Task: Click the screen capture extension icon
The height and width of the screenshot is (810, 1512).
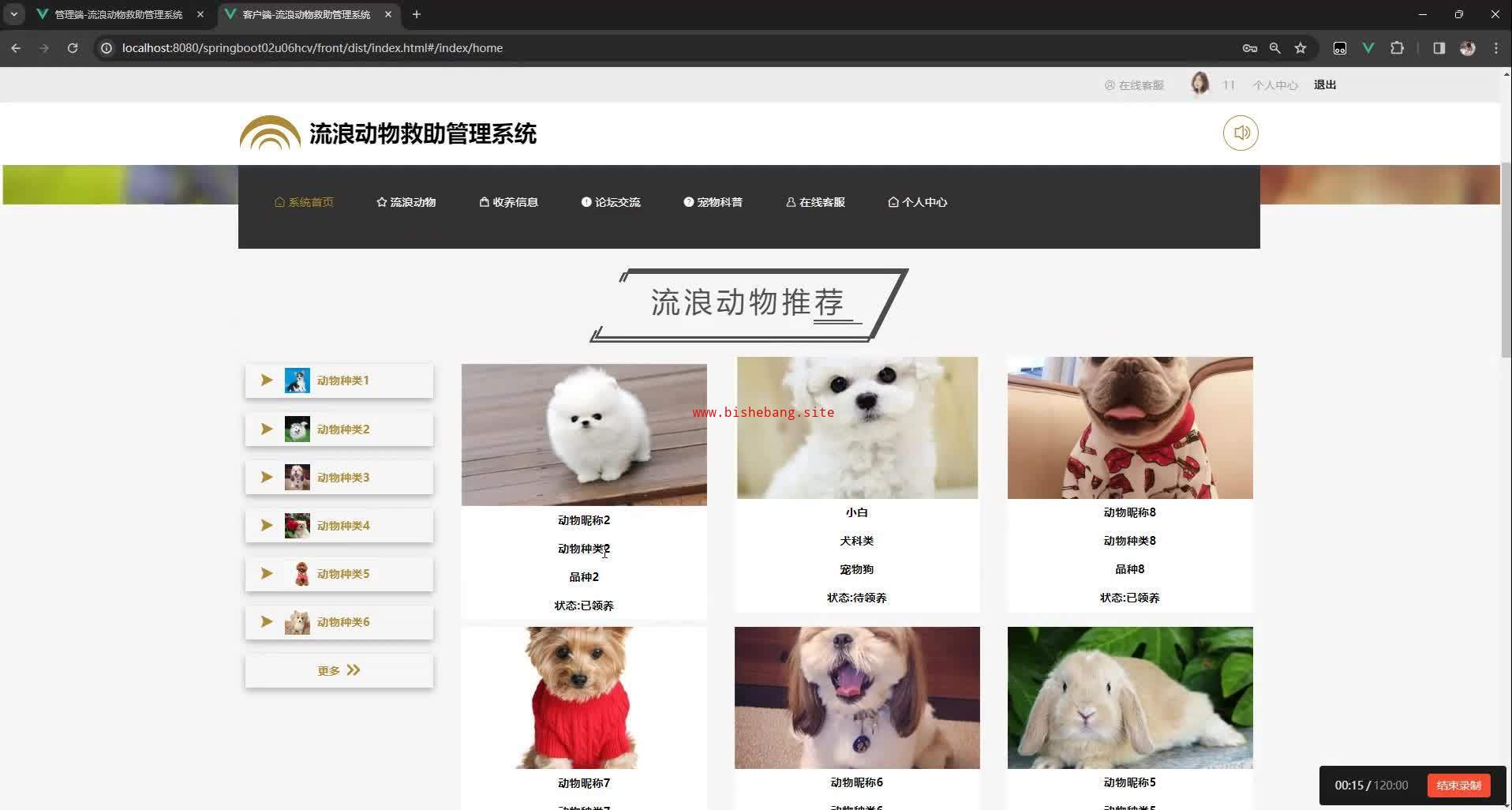Action: click(1340, 48)
